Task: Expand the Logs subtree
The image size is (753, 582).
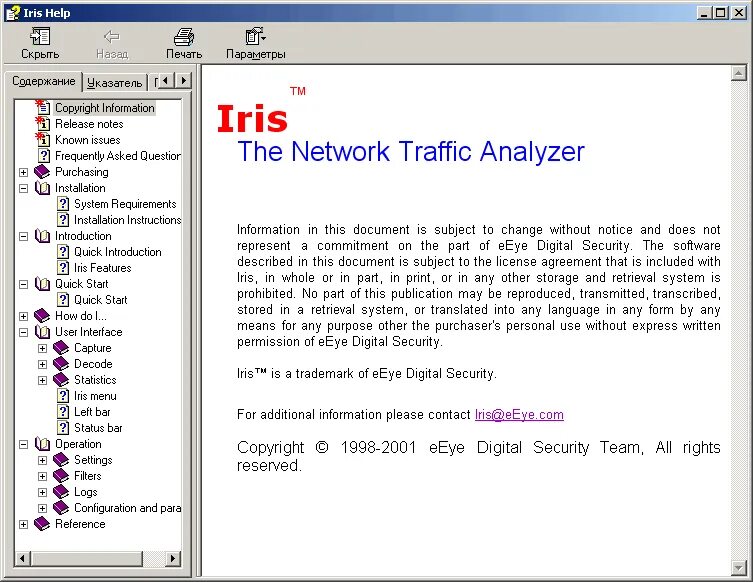Action: coord(42,492)
